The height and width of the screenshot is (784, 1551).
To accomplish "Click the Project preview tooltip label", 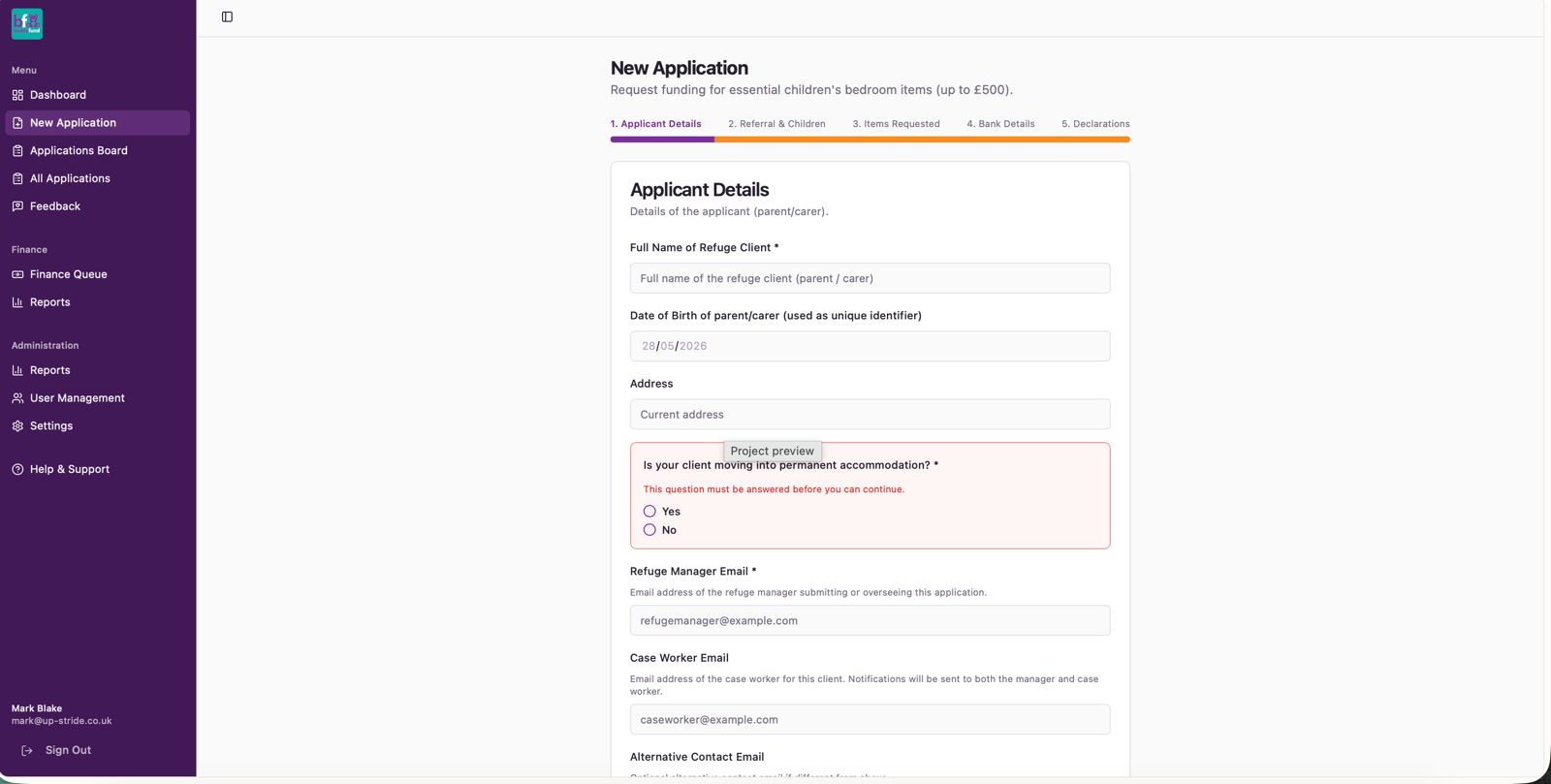I will pos(773,452).
